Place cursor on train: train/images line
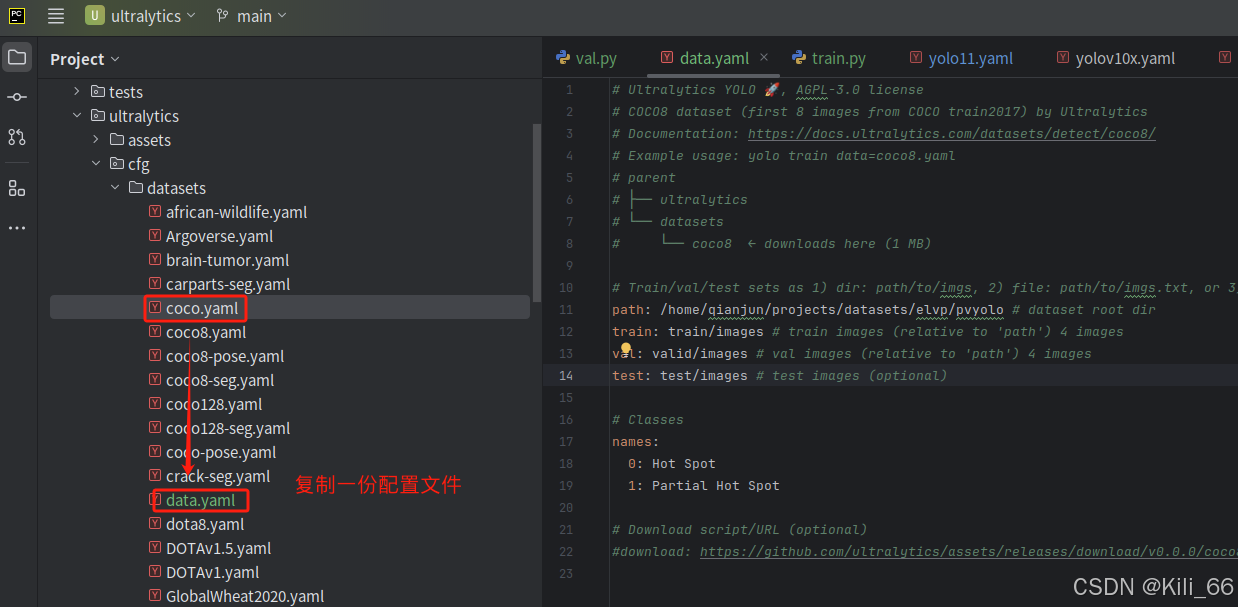1238x607 pixels. point(868,332)
